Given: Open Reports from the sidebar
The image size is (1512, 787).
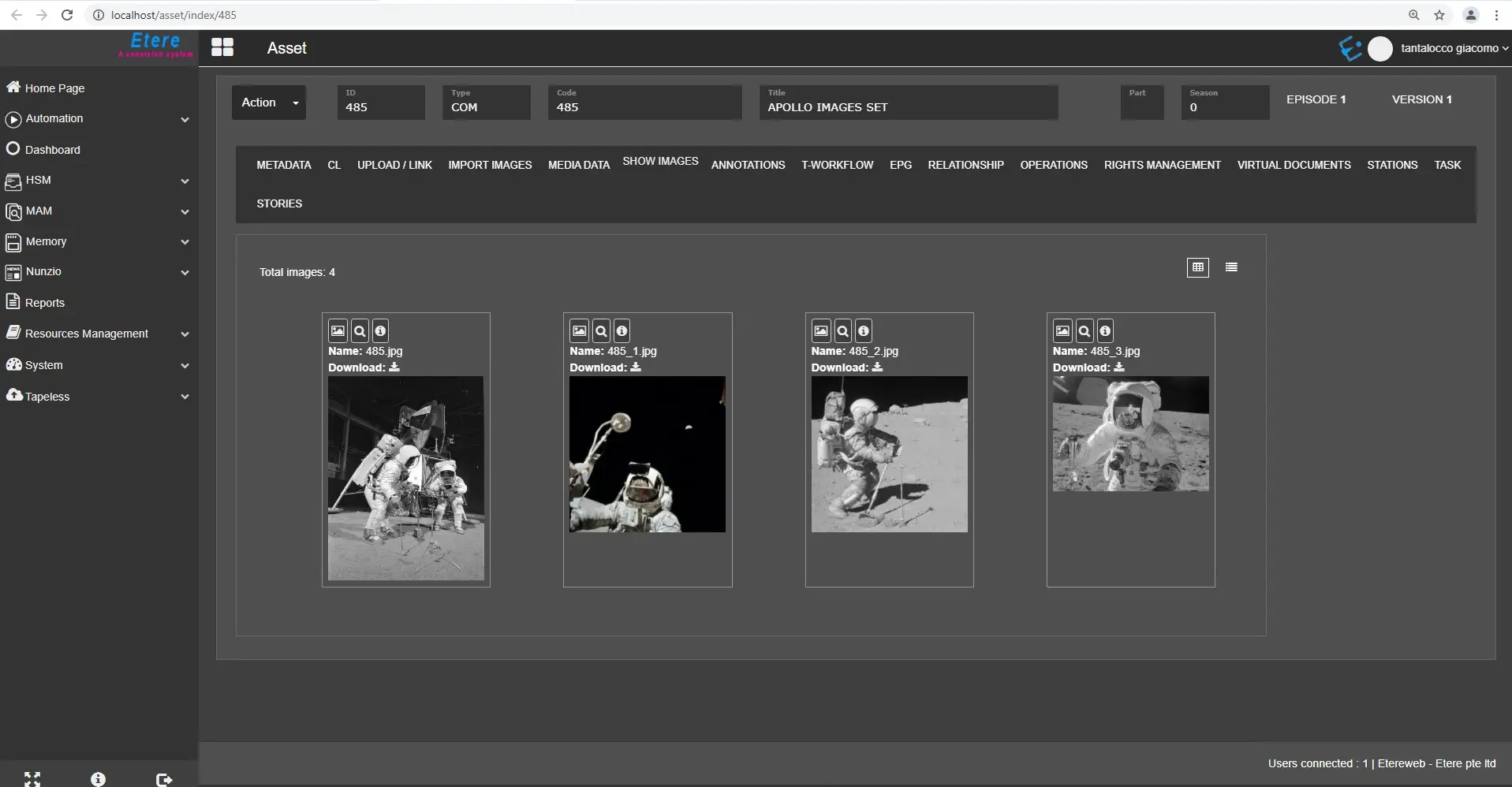Looking at the screenshot, I should click(x=45, y=303).
